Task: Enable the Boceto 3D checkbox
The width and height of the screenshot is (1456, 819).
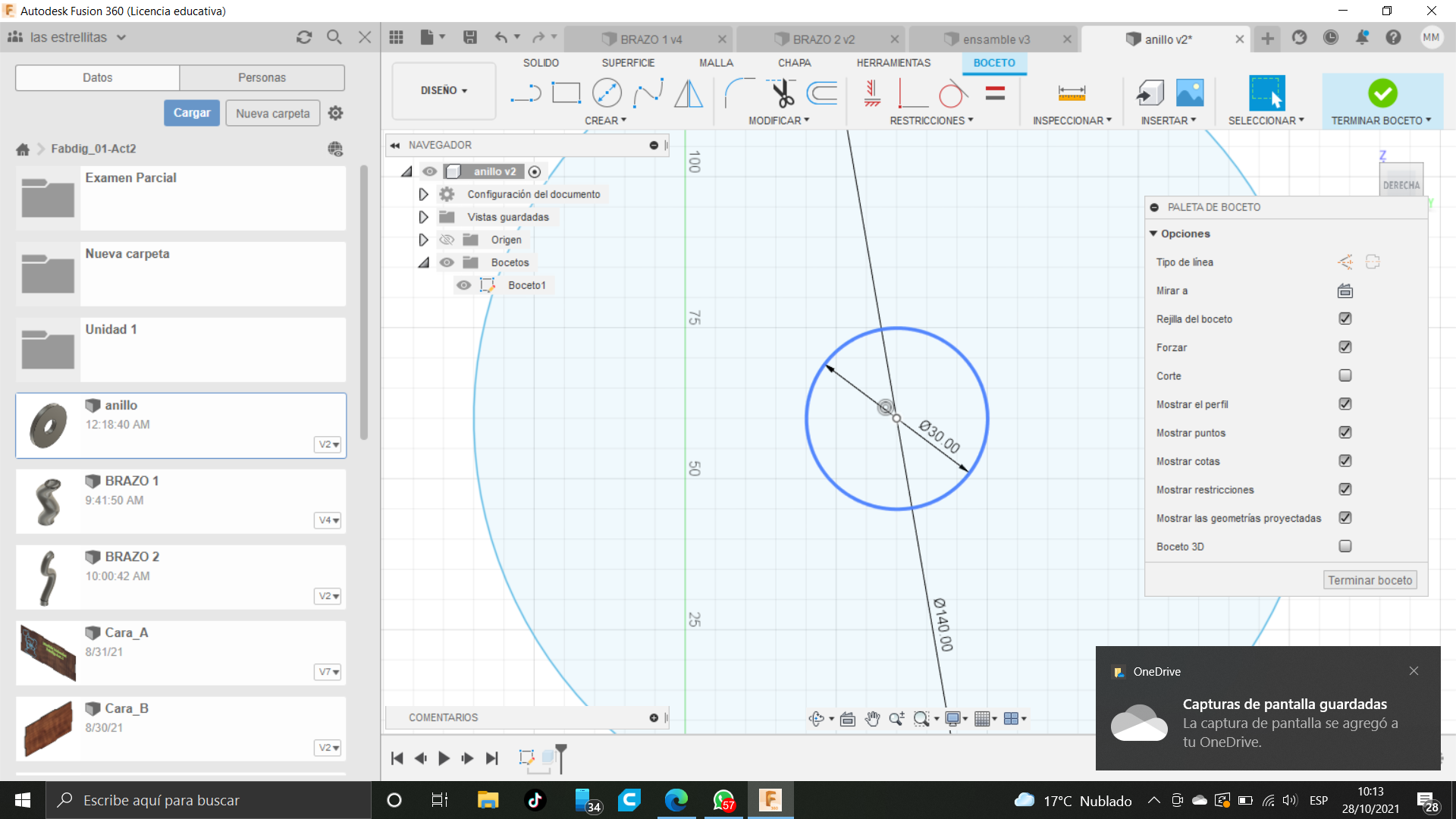Action: click(x=1345, y=546)
